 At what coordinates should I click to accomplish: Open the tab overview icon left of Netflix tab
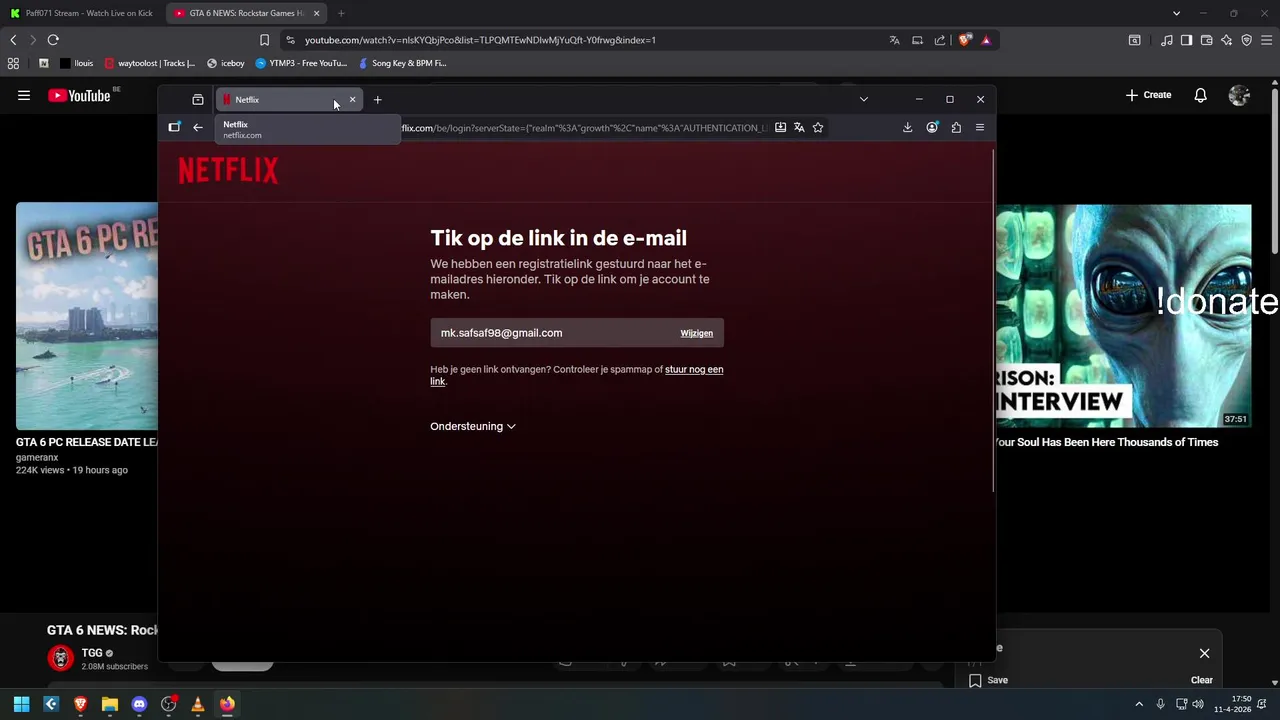click(198, 99)
